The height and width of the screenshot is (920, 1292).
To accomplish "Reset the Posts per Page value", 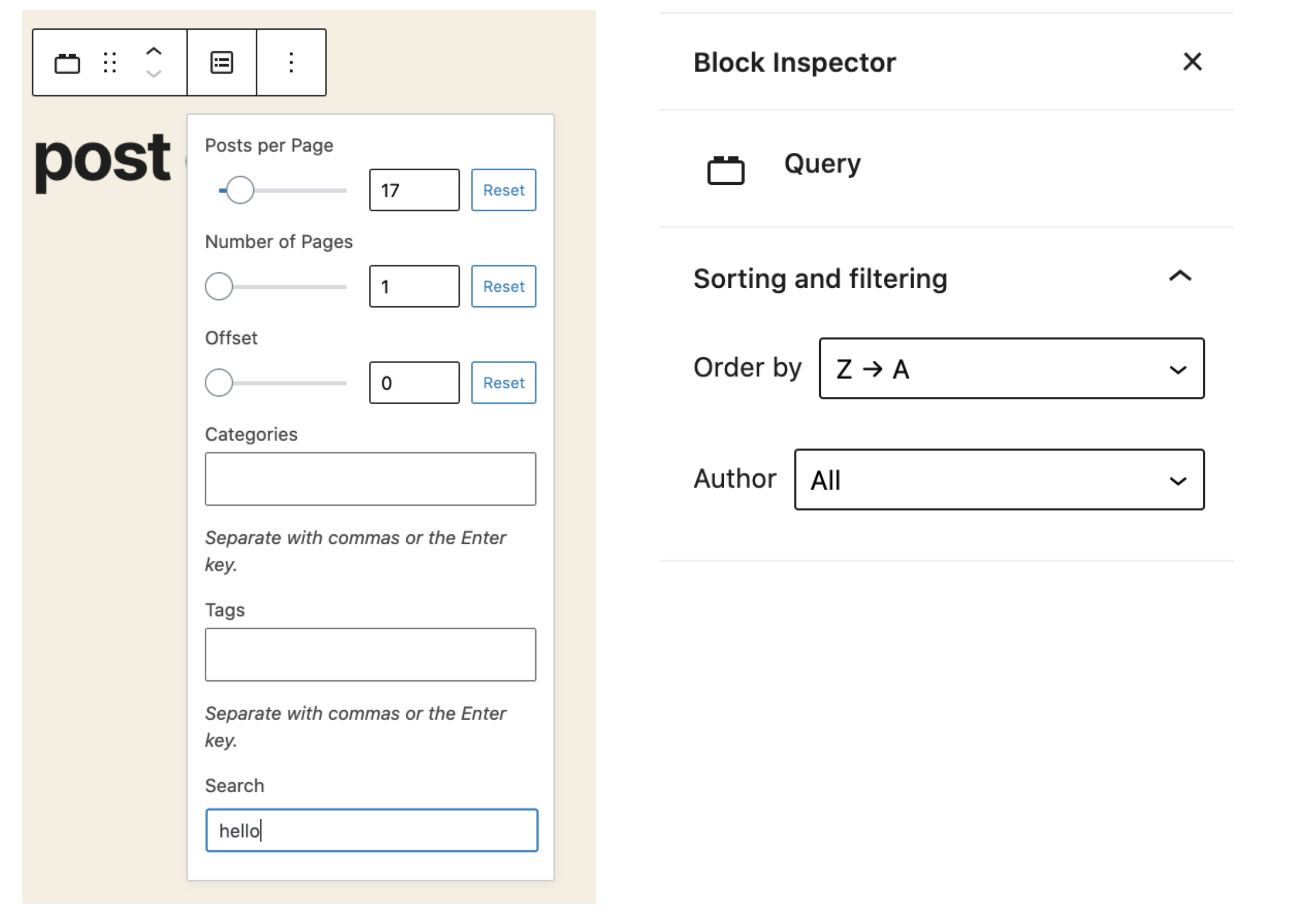I will coord(503,190).
